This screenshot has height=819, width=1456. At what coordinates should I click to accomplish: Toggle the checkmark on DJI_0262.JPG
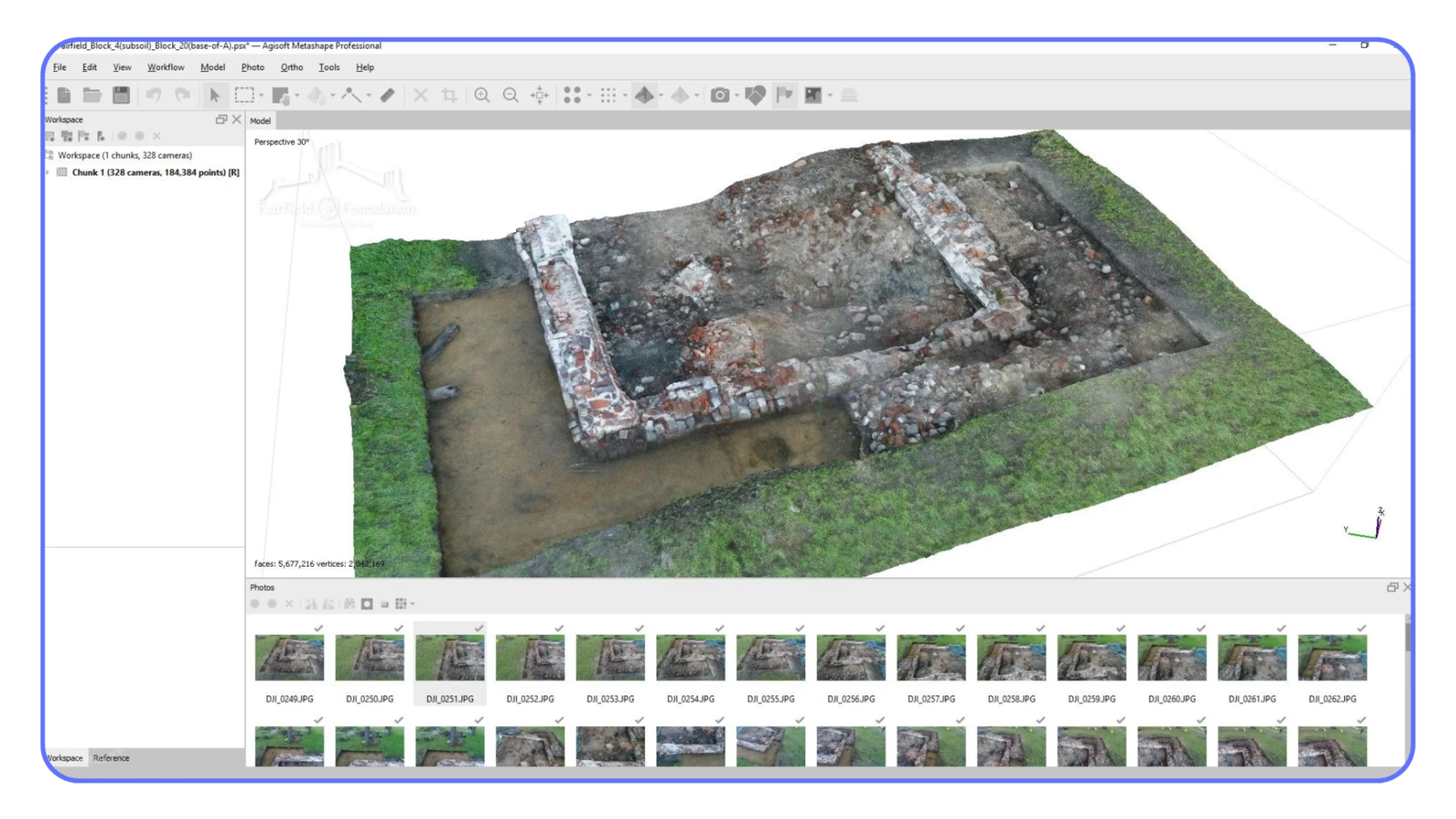[1361, 628]
